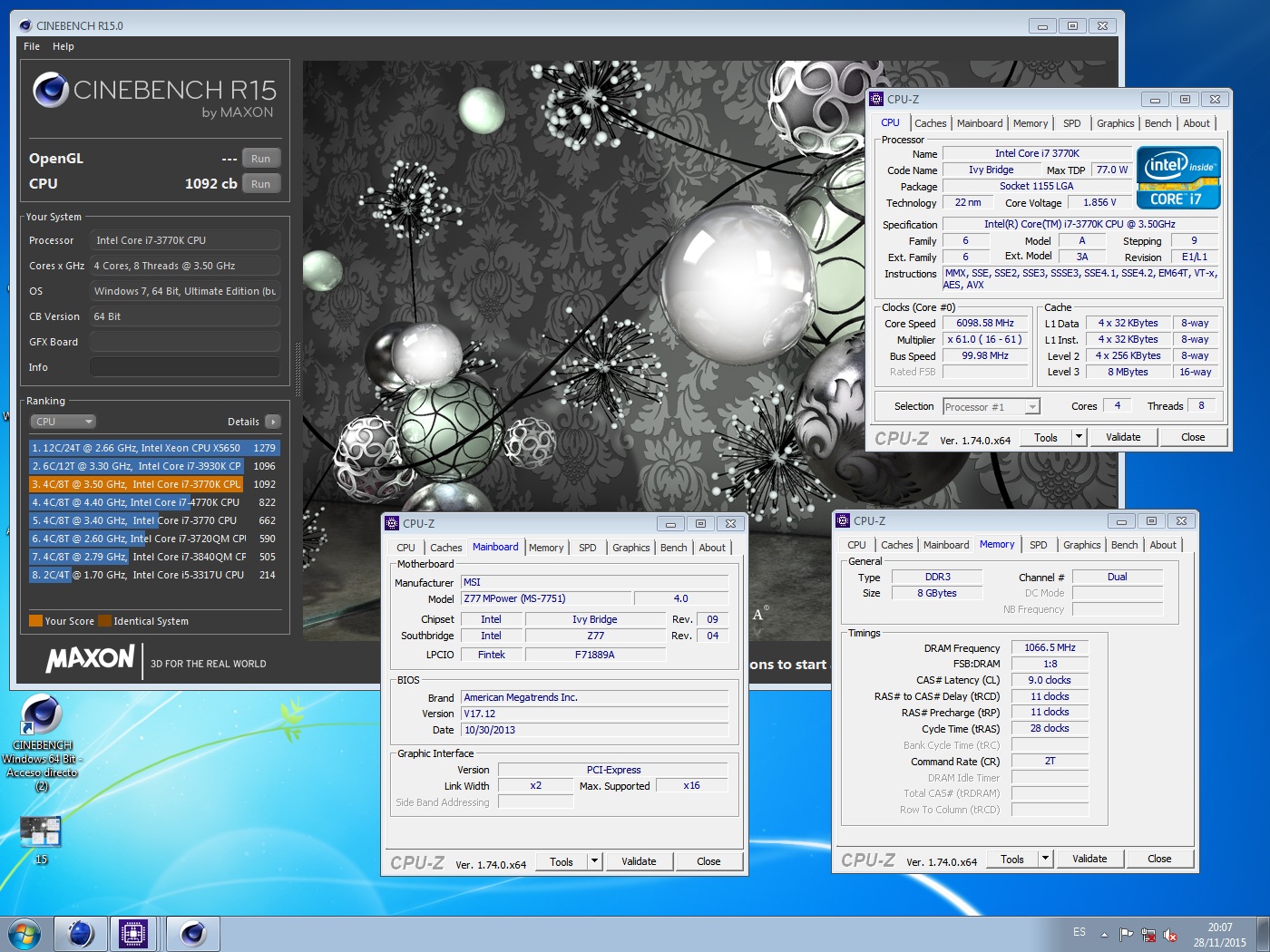
Task: Click the taskbar clock showing 20:07
Action: 1220,935
